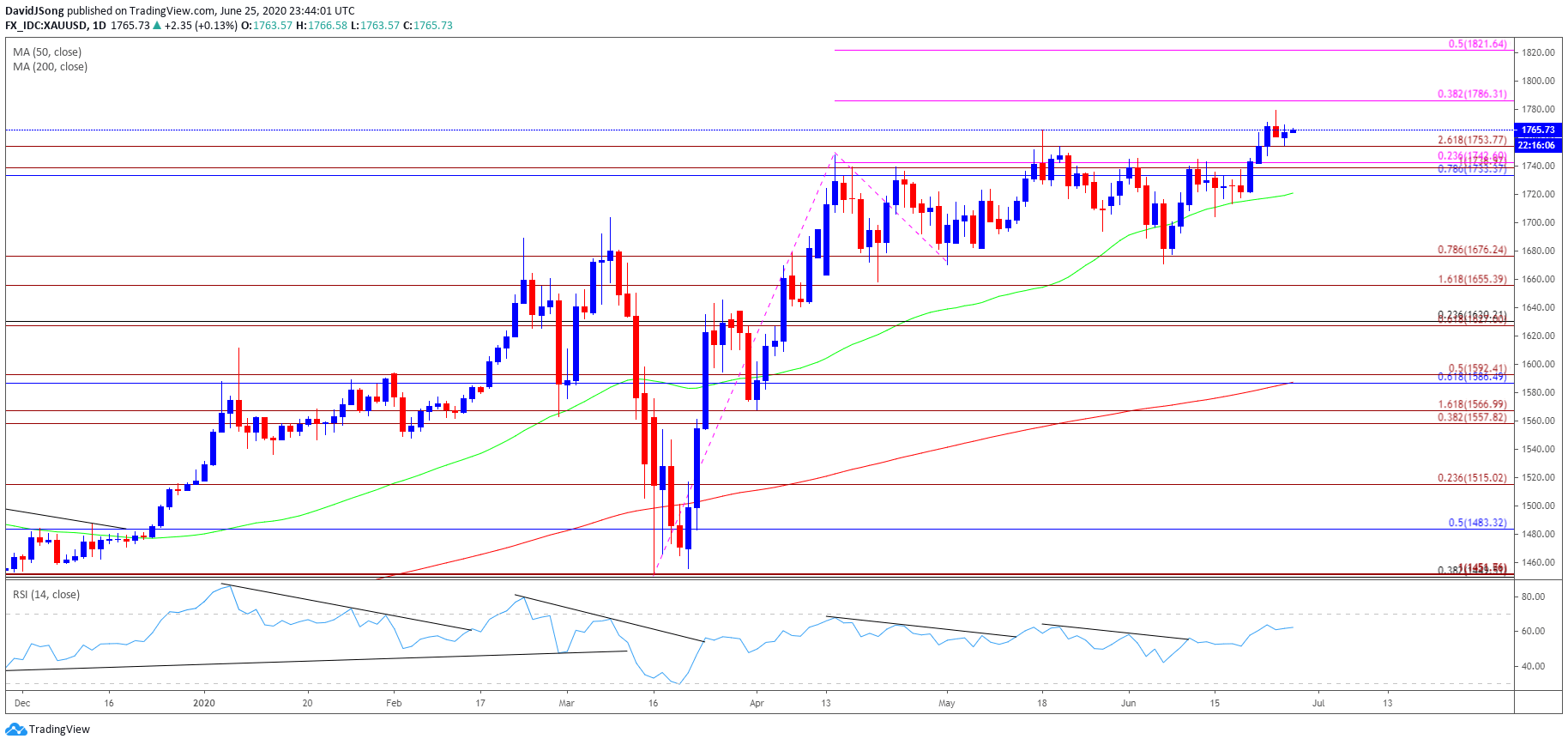Click the TradingView logo at bottom left

(x=47, y=730)
